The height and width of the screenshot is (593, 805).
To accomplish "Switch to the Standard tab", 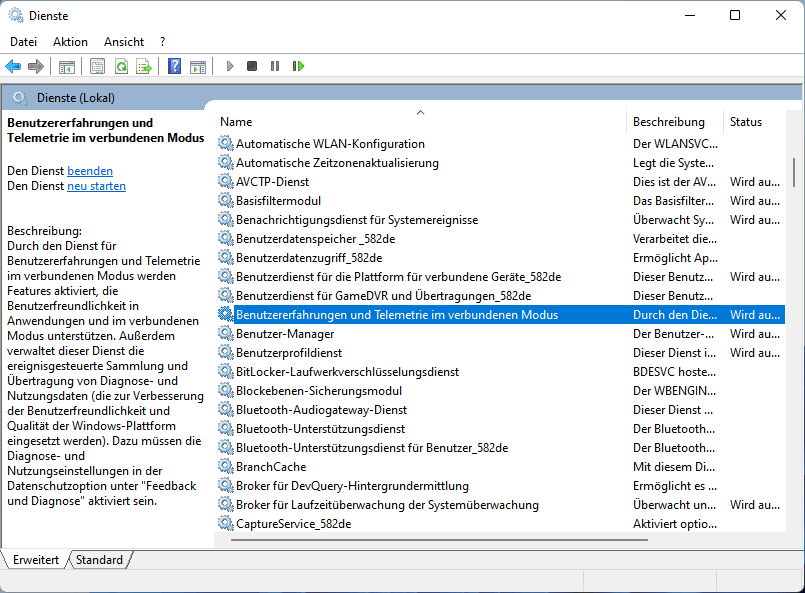I will pyautogui.click(x=99, y=560).
